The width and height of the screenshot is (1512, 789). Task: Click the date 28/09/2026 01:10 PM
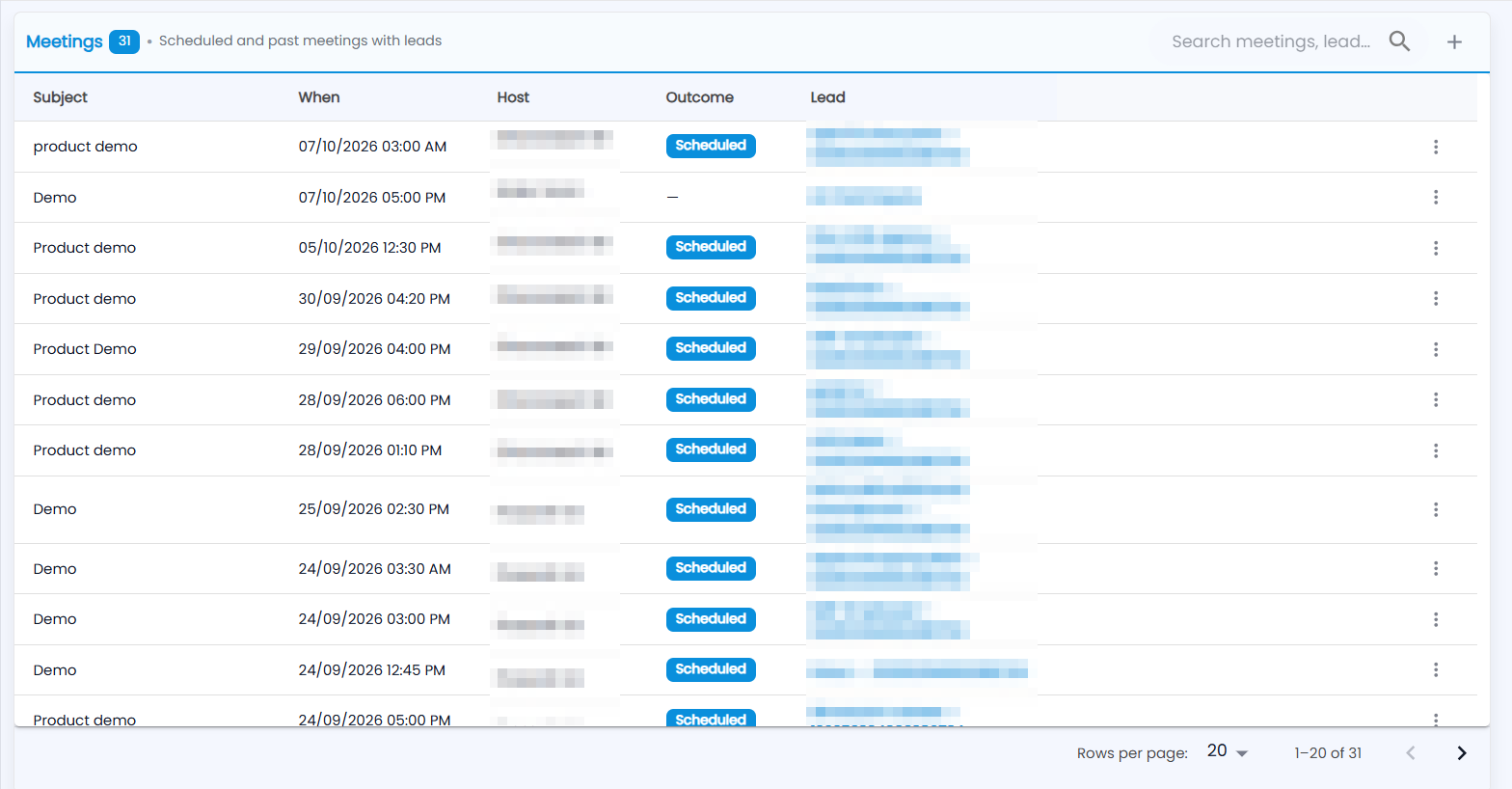click(370, 450)
